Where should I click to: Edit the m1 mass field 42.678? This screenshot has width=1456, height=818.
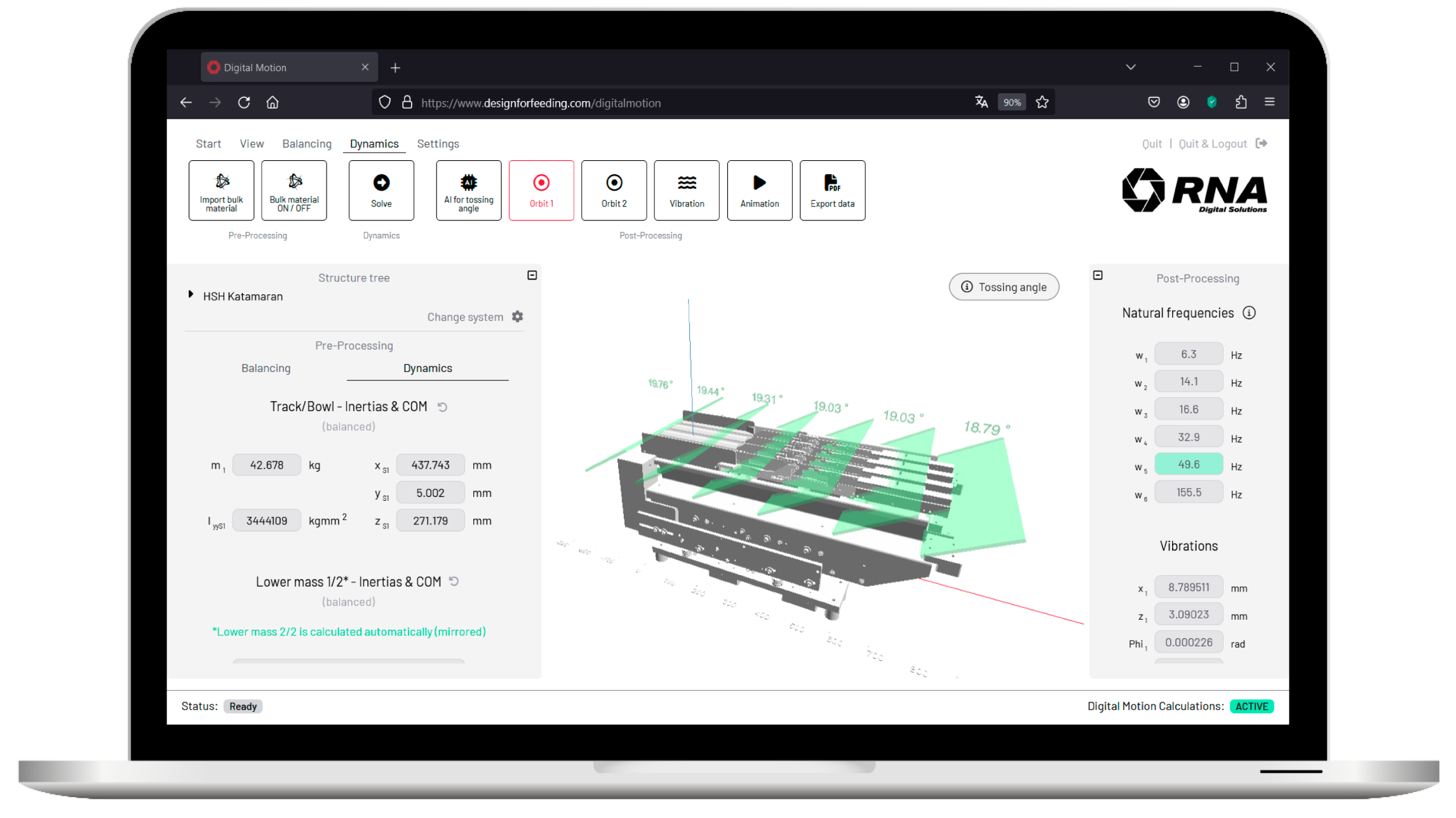(x=267, y=465)
